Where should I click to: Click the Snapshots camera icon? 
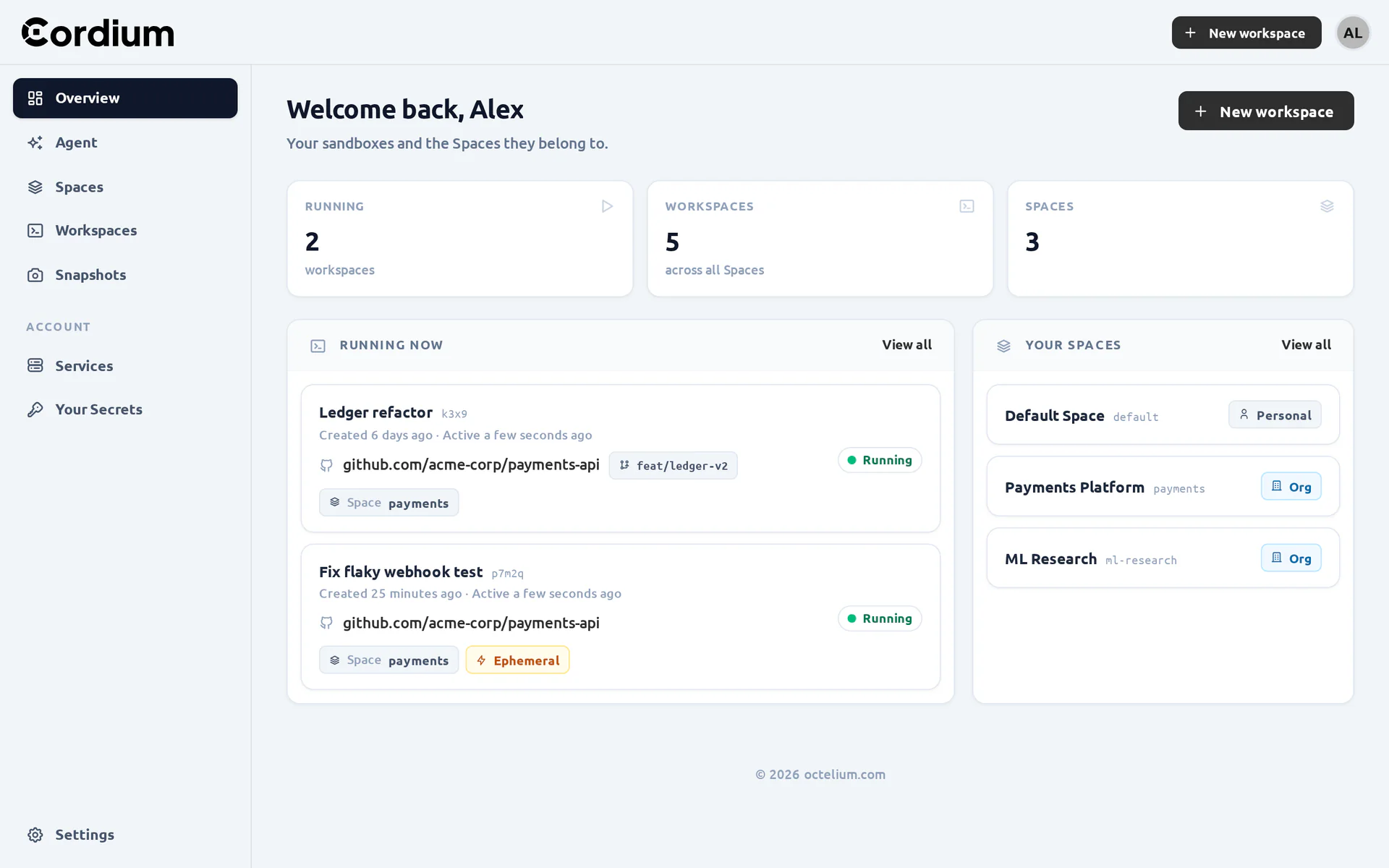[x=35, y=275]
